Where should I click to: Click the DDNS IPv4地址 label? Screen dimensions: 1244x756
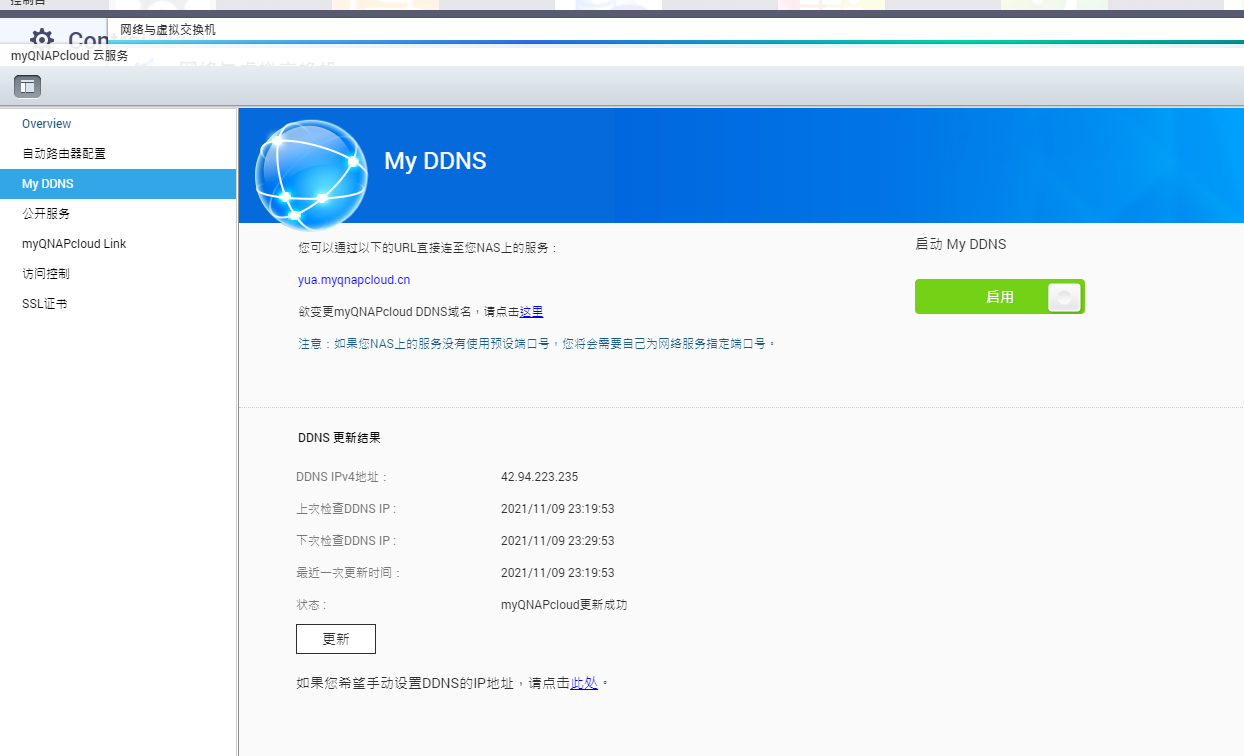342,477
